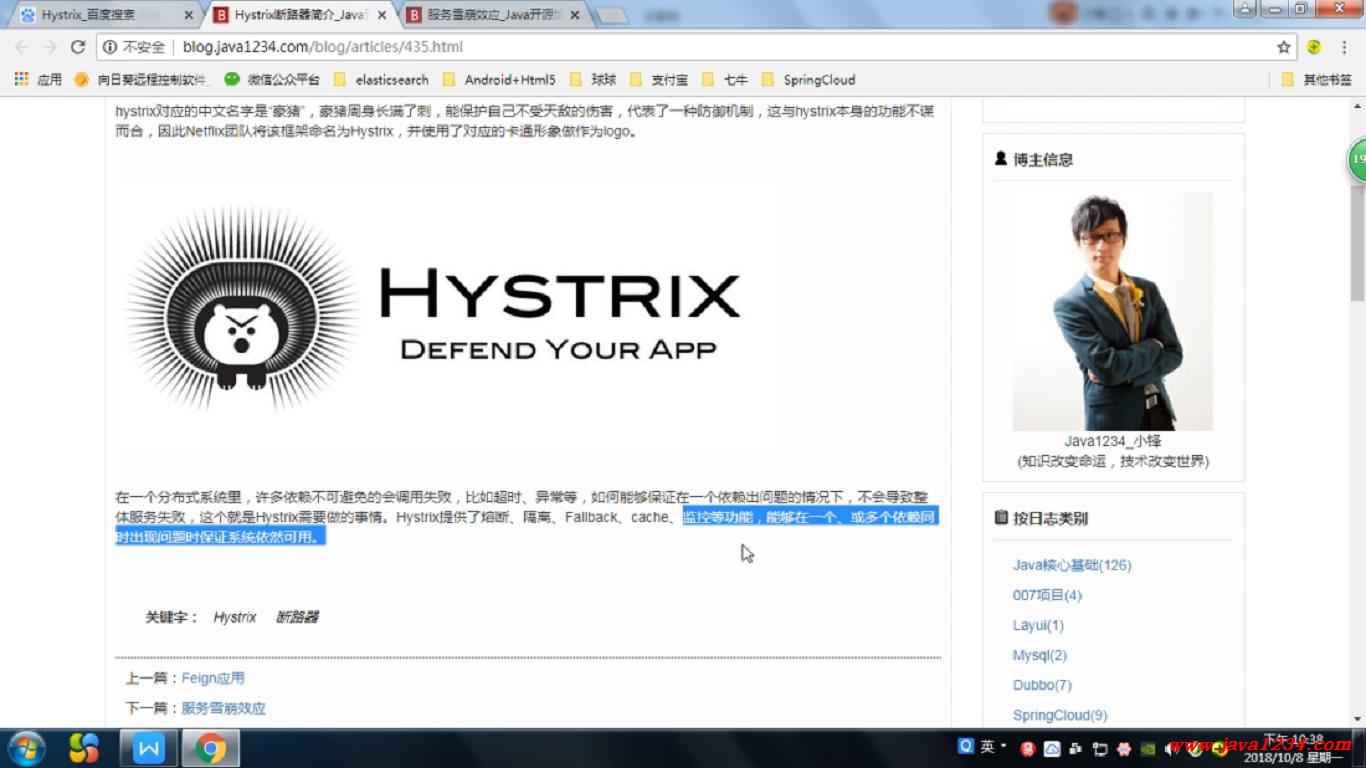Open the next article link 服务雪崩效应
The width and height of the screenshot is (1366, 768).
click(x=224, y=708)
